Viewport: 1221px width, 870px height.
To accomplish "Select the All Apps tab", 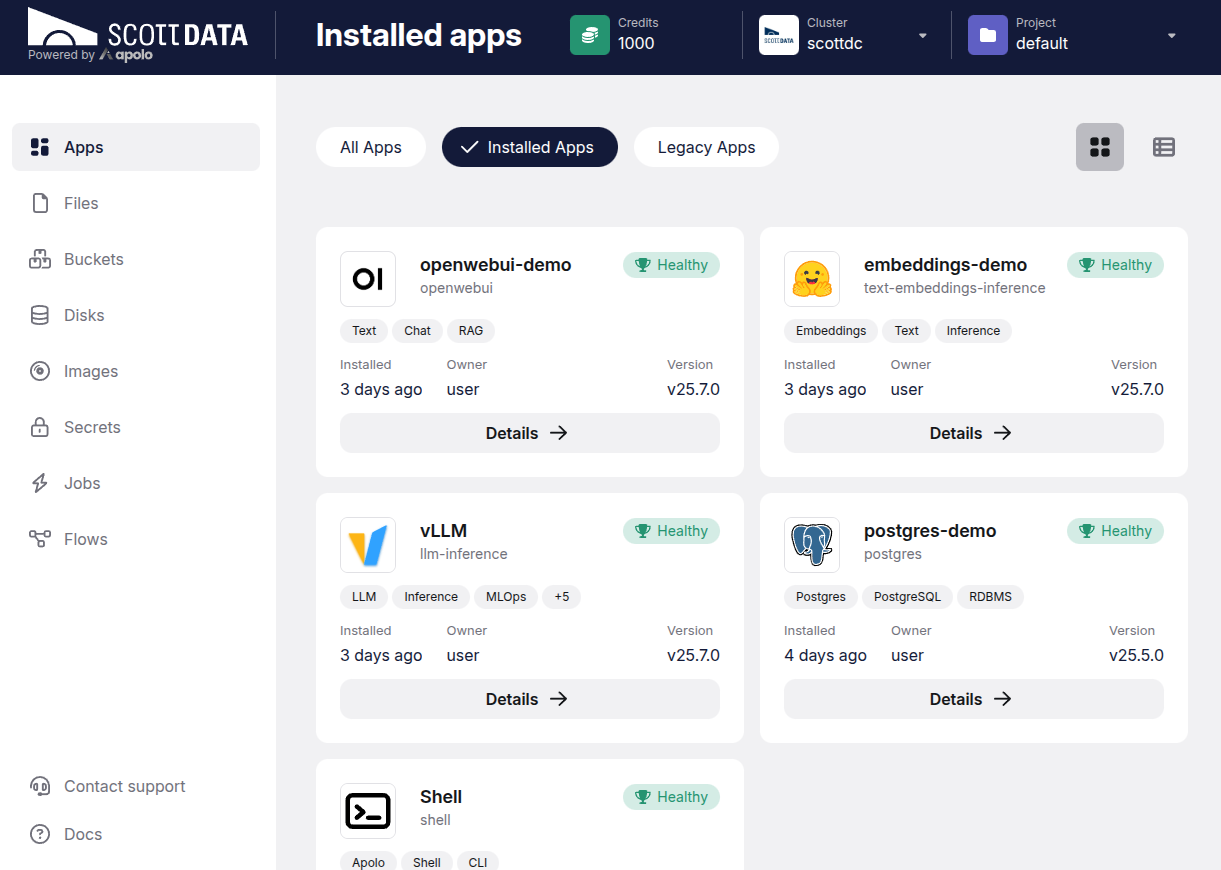I will [x=371, y=147].
